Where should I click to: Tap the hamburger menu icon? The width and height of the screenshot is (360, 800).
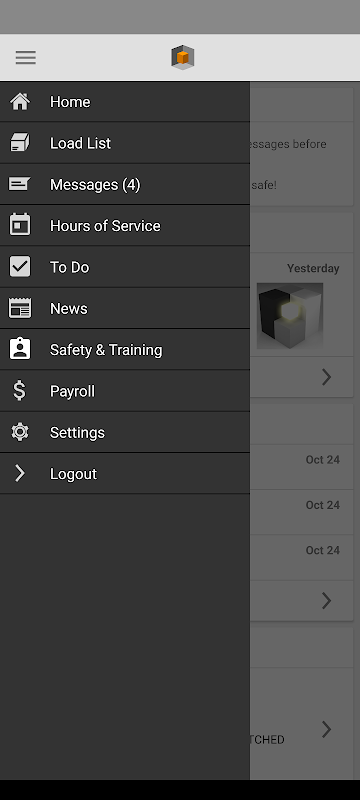25,57
